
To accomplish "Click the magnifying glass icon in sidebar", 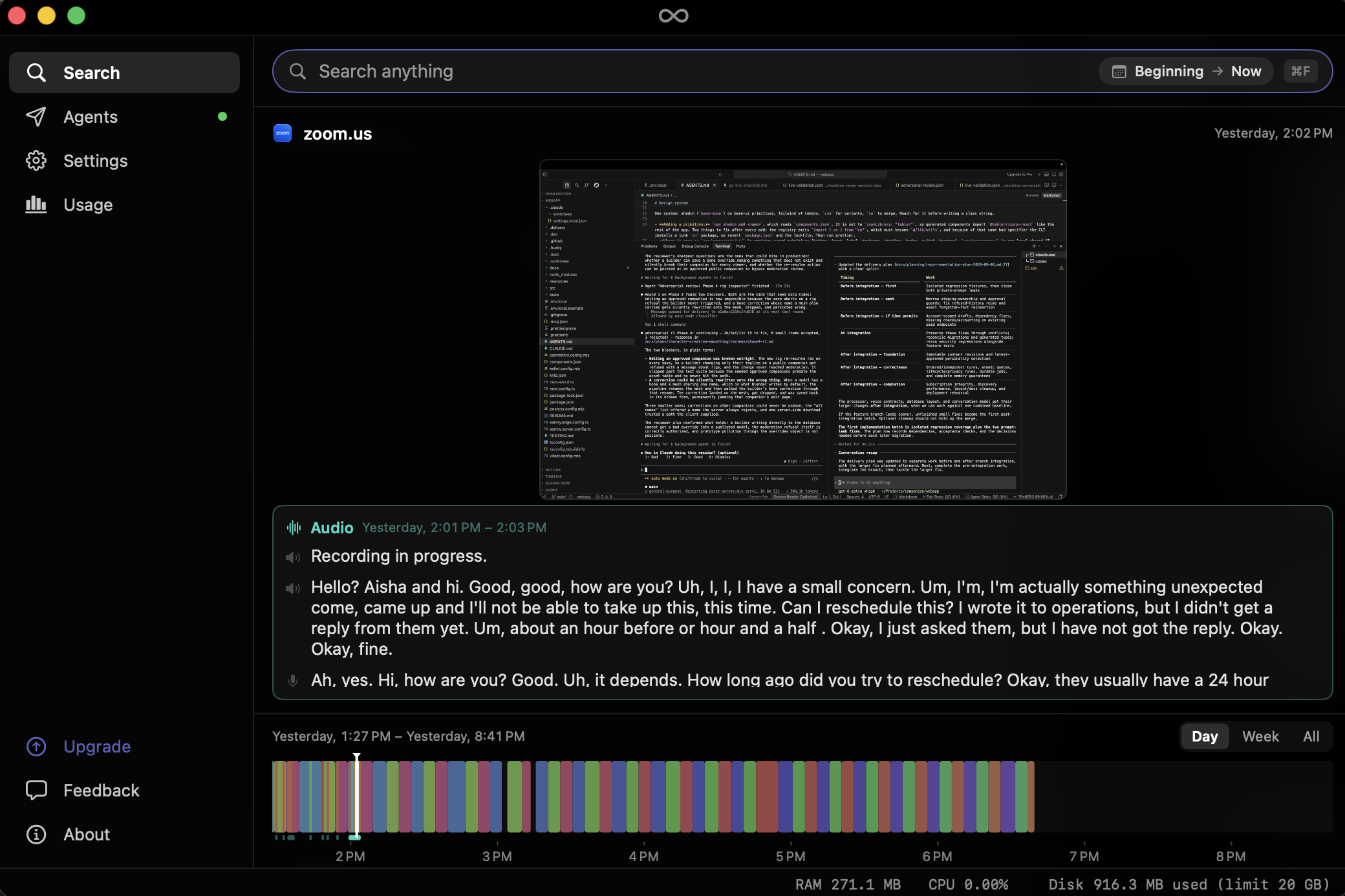I will pos(36,72).
